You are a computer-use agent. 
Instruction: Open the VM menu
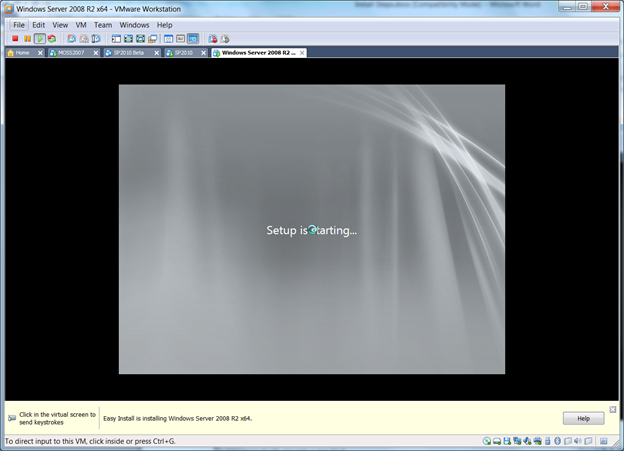tap(81, 25)
